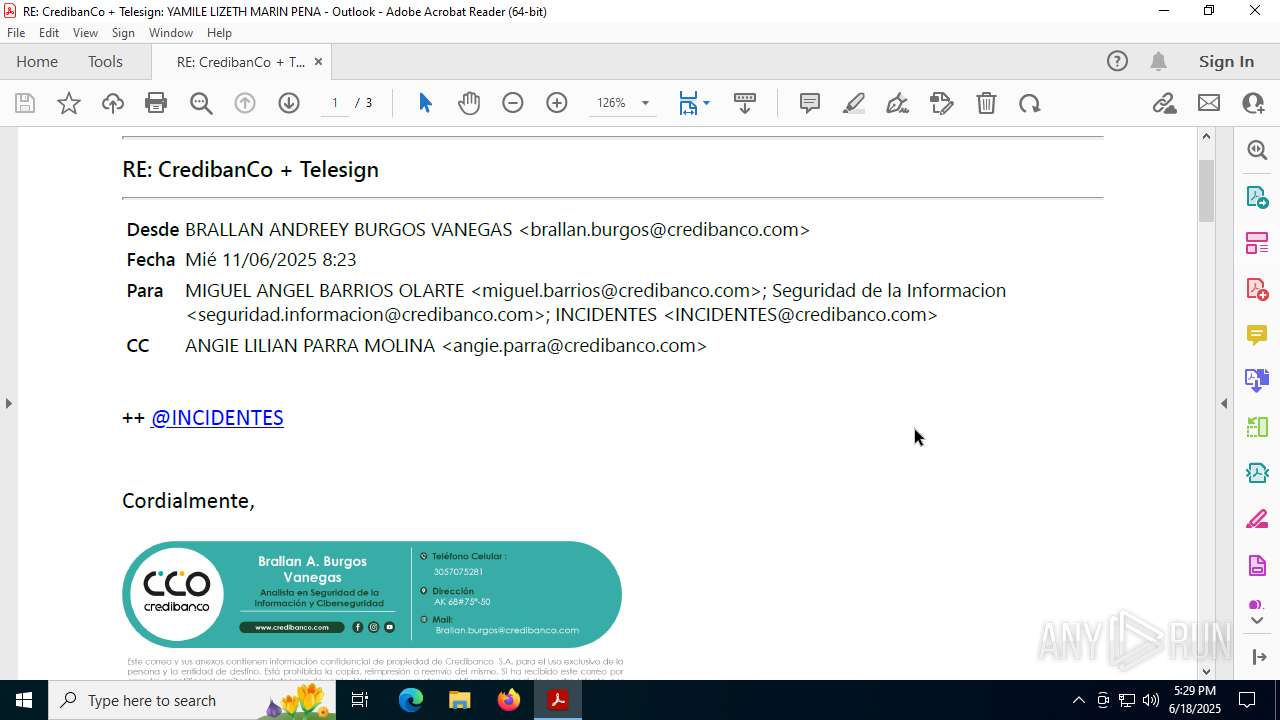This screenshot has width=1280, height=720.
Task: Follow the @INCIDENTES link
Action: point(217,418)
